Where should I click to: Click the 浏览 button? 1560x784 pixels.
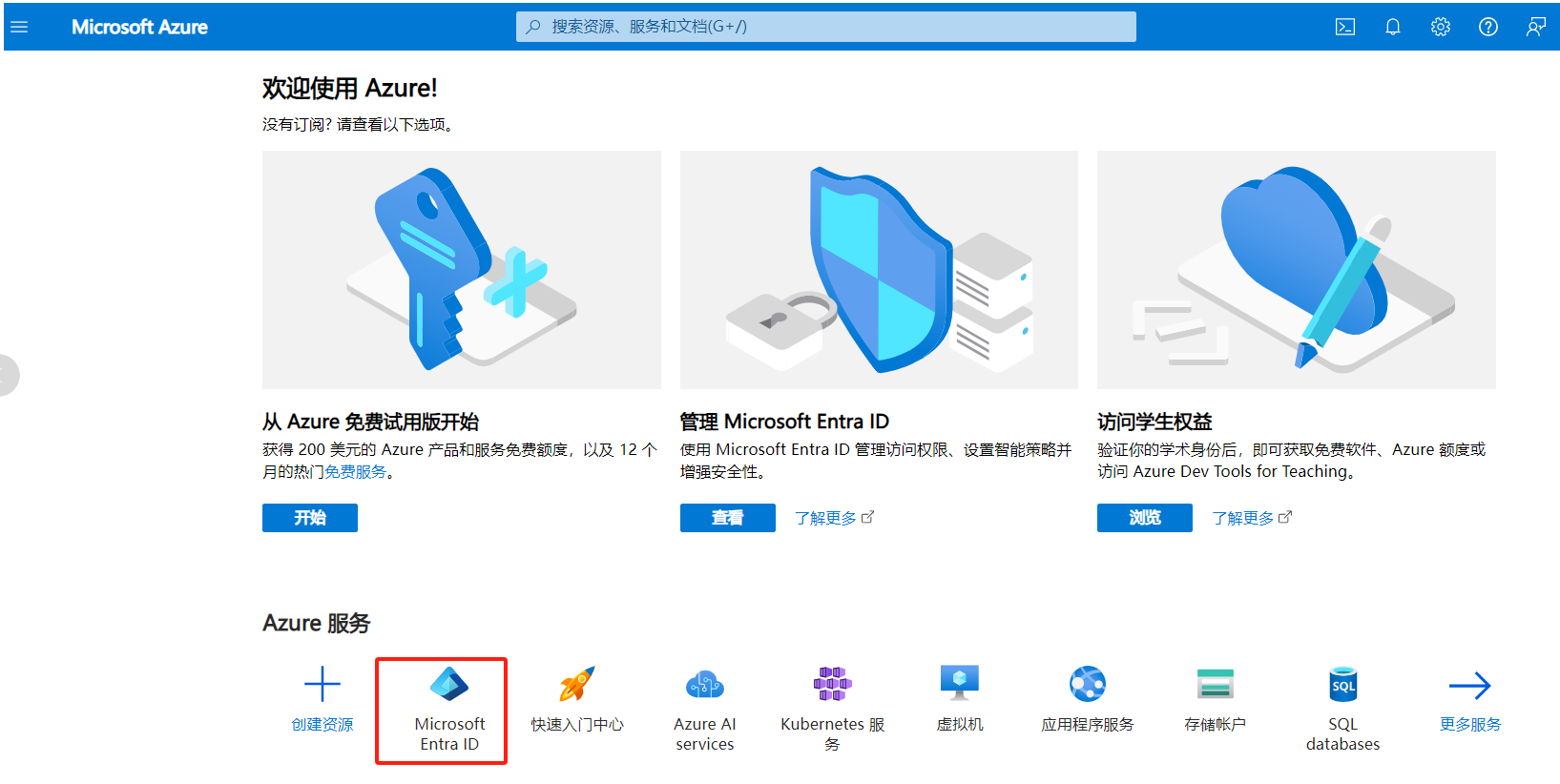click(1145, 518)
